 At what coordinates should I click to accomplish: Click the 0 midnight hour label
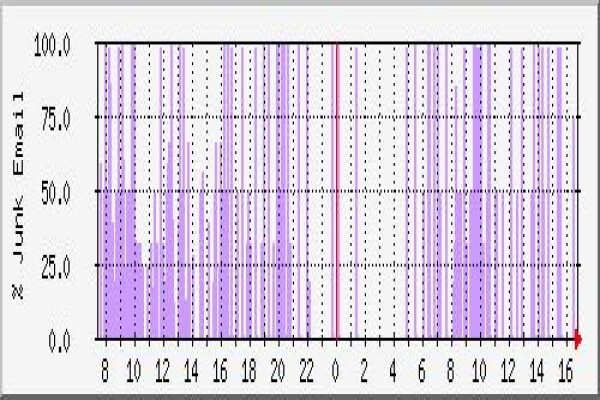tap(335, 371)
